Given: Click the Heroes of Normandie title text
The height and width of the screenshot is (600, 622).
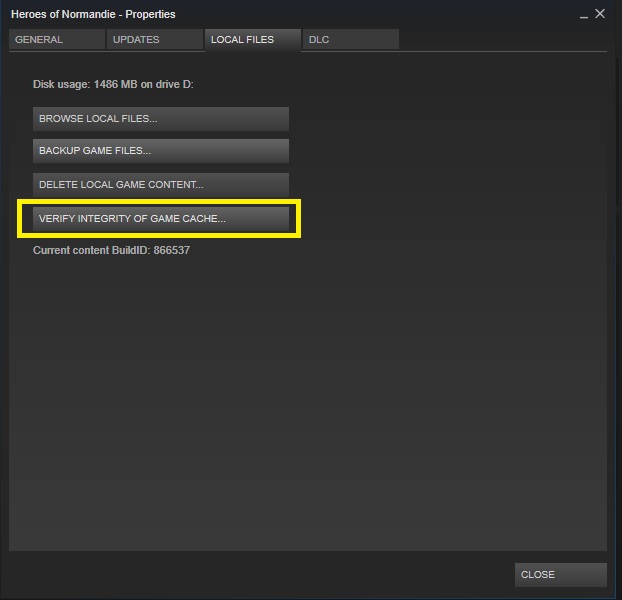Looking at the screenshot, I should pyautogui.click(x=92, y=15).
